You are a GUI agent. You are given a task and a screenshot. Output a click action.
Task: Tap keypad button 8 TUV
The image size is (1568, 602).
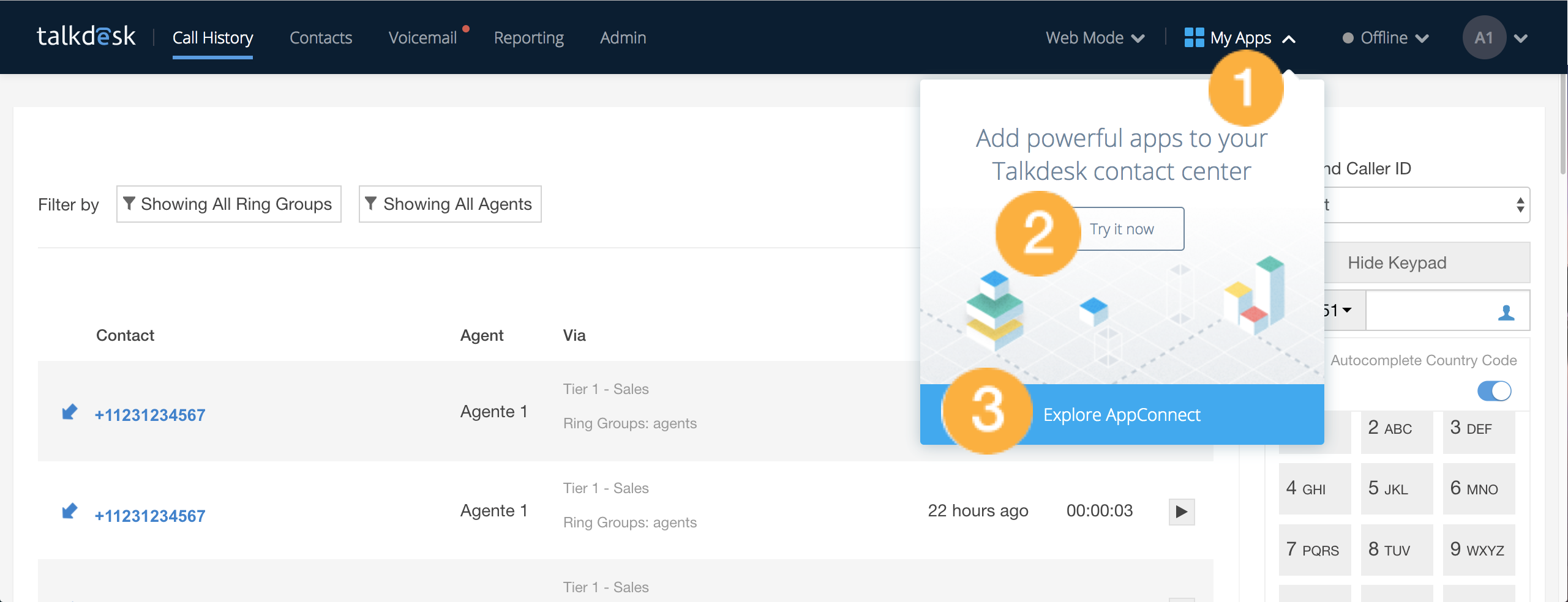(x=1397, y=549)
